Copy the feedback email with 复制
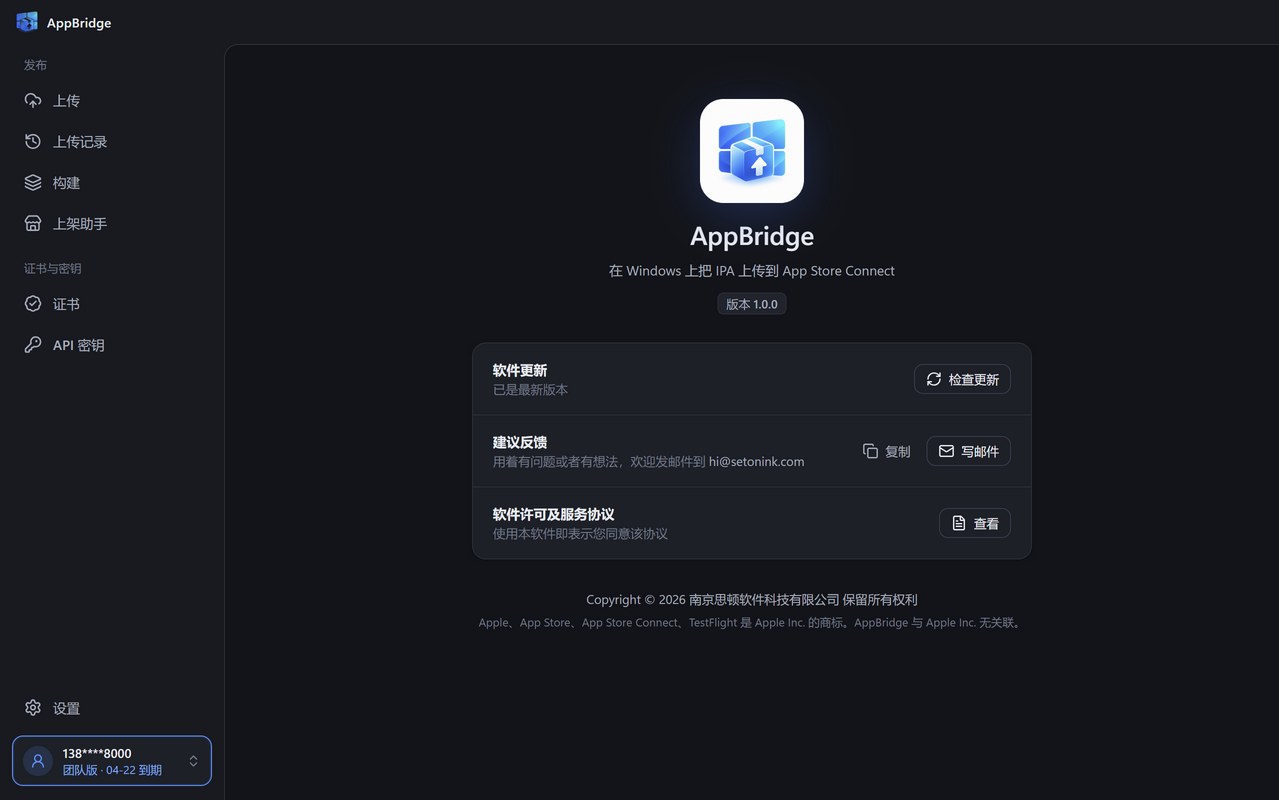The image size is (1279, 800). (x=886, y=451)
